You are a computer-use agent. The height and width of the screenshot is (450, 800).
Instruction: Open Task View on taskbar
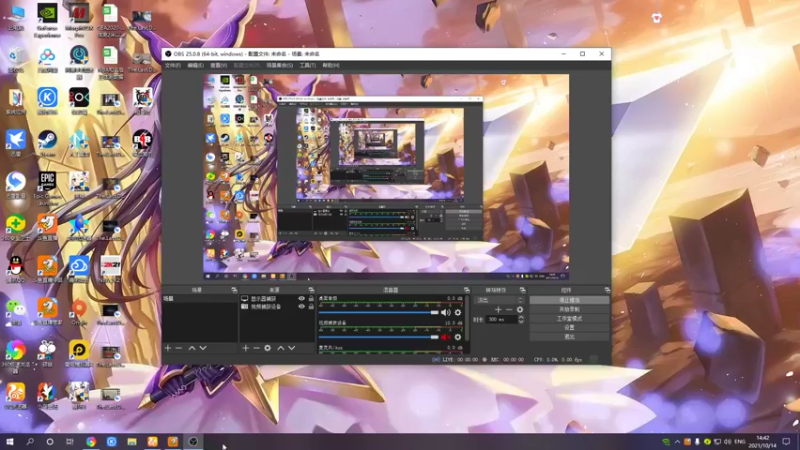coord(70,442)
